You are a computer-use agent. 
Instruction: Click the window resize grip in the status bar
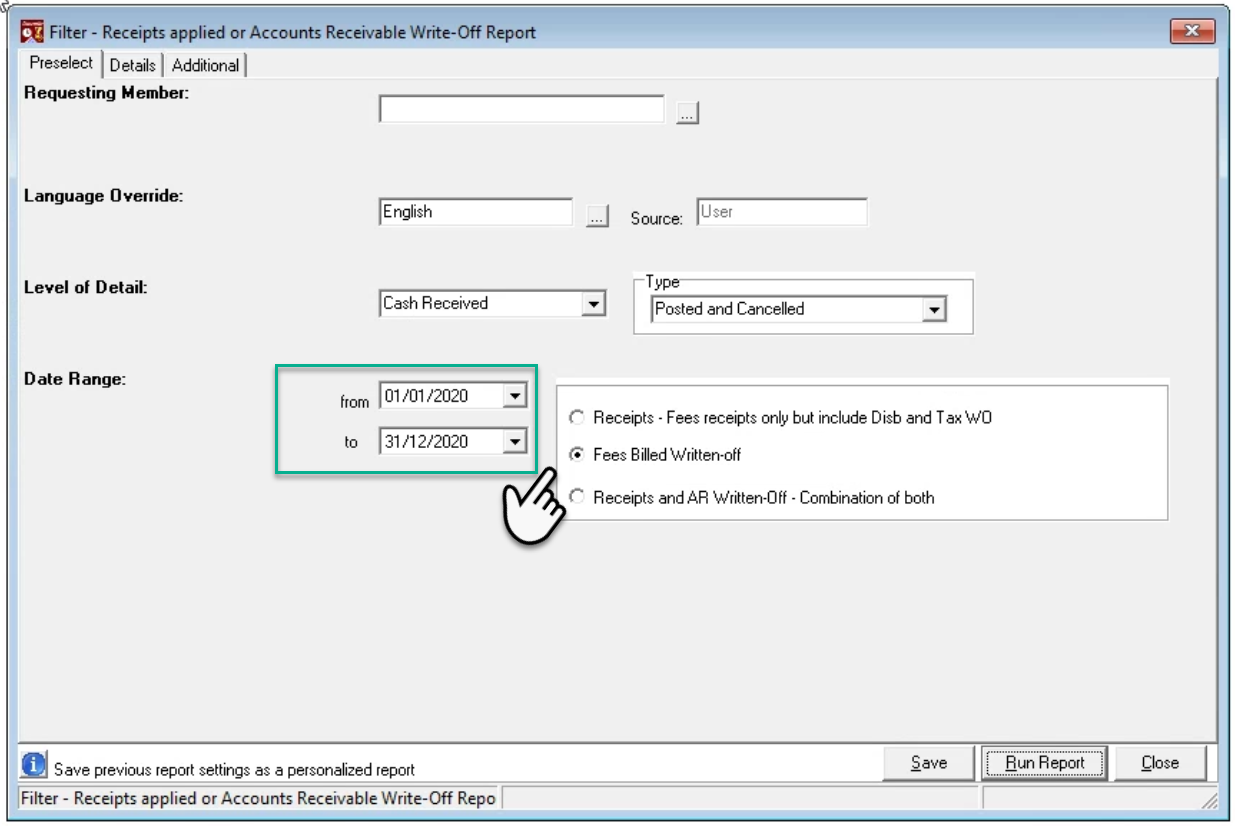(x=1209, y=800)
